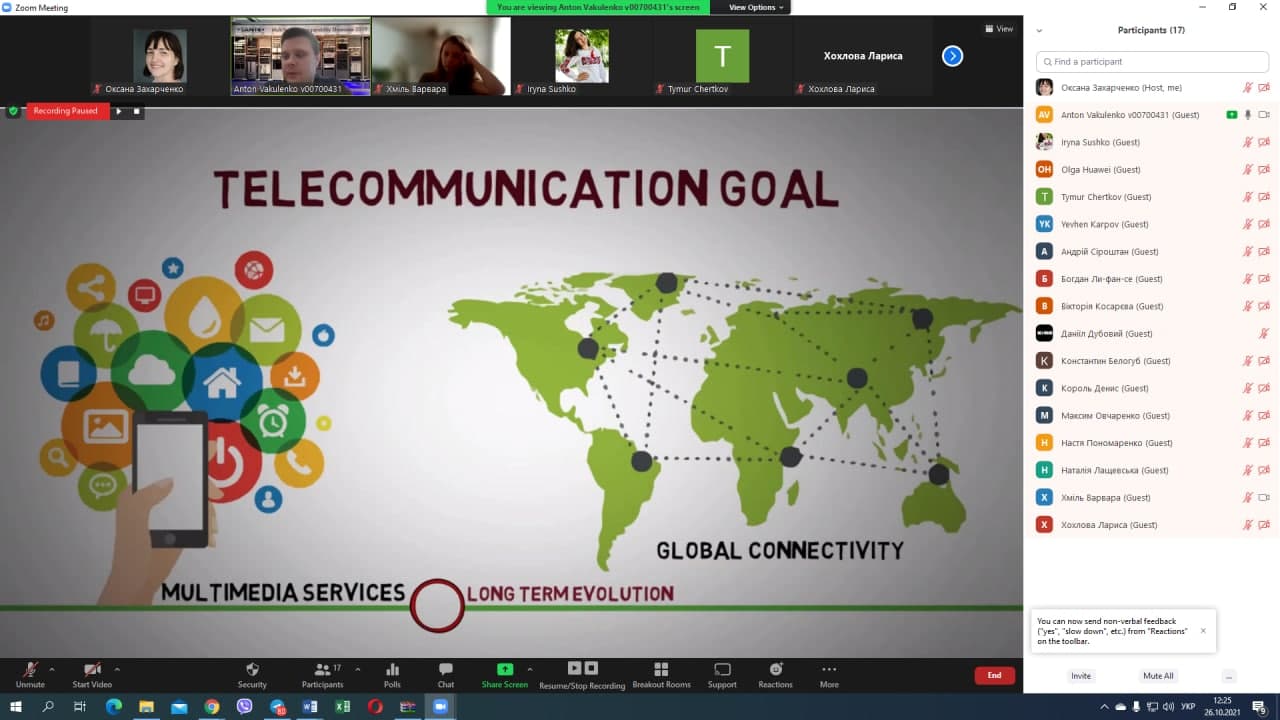
Task: Click next arrow to show more video thumbnails
Action: [x=952, y=56]
